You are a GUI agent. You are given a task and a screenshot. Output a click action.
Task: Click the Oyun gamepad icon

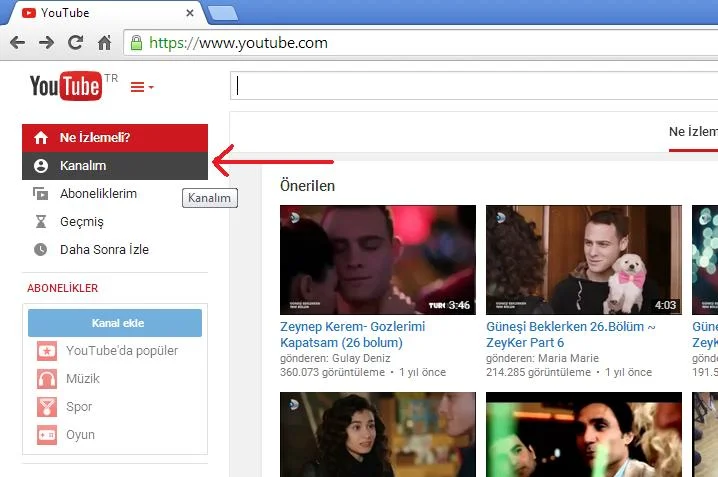pos(47,435)
